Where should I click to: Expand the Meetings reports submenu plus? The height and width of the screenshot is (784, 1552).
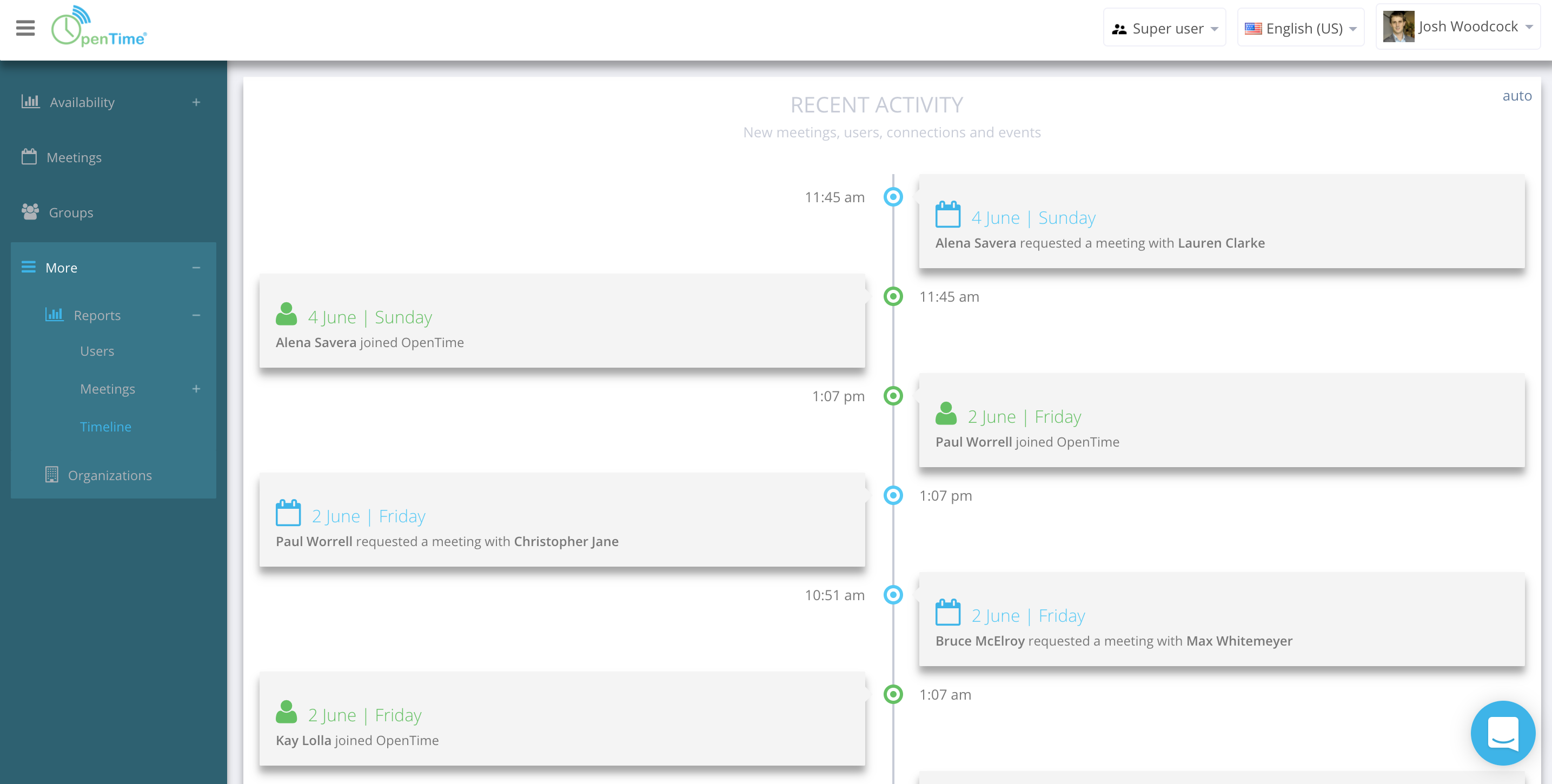click(196, 389)
